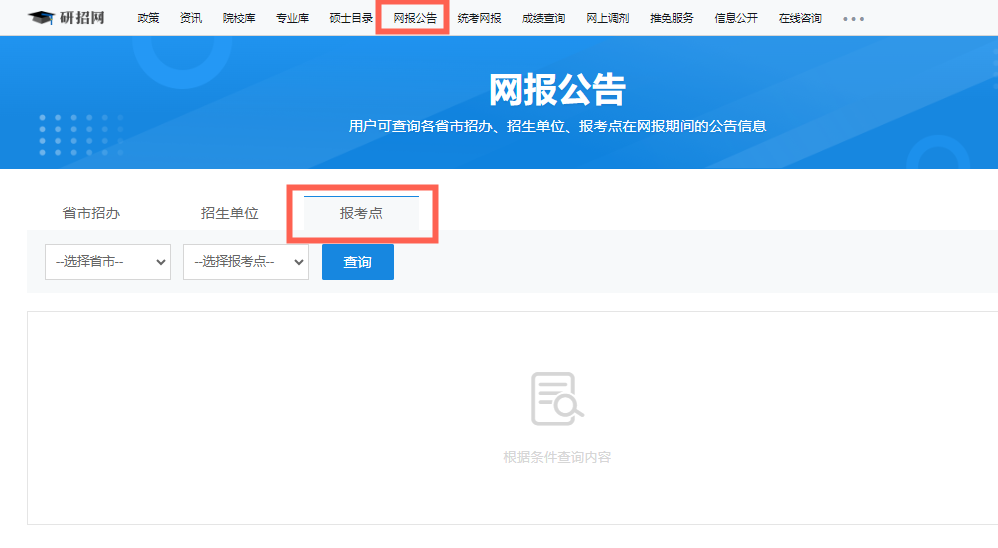998x548 pixels.
Task: Click the 网报公告 banner heading
Action: click(x=557, y=89)
